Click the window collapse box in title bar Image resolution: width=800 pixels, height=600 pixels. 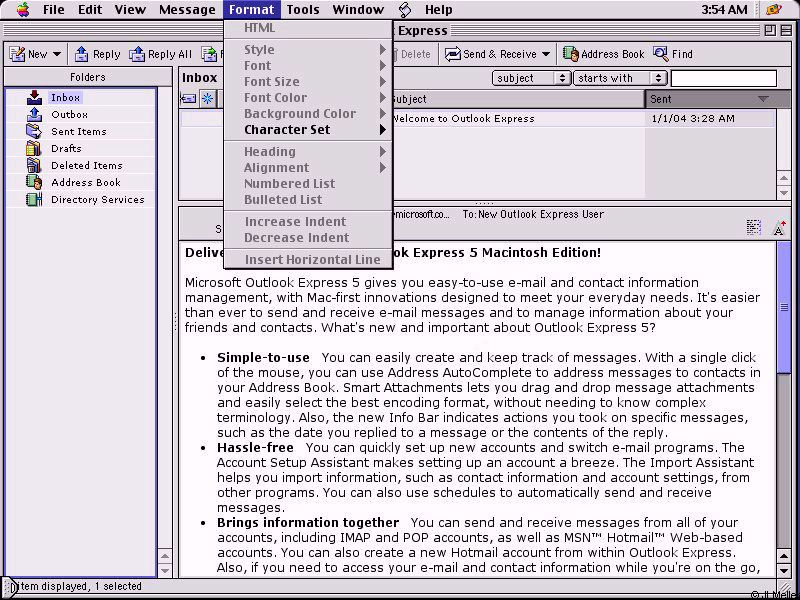pos(786,31)
